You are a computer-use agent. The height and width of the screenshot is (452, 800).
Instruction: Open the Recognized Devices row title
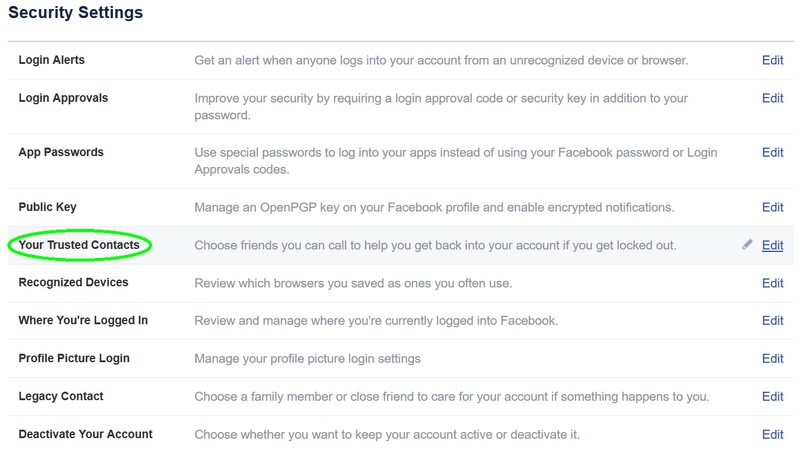point(73,283)
